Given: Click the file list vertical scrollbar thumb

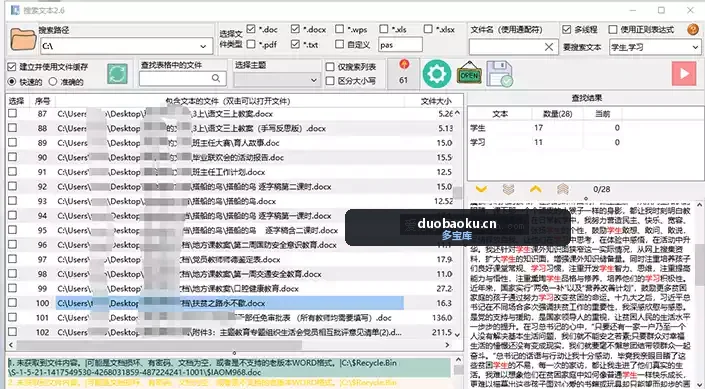Looking at the screenshot, I should [x=458, y=193].
